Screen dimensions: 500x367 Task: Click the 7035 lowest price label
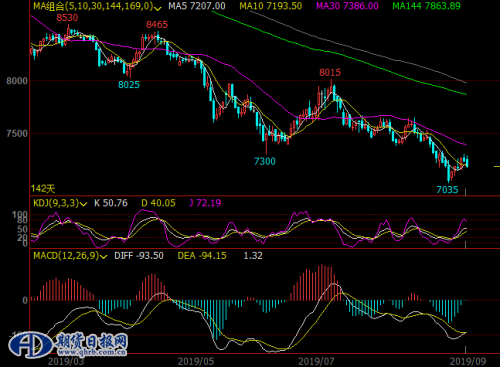[x=447, y=190]
